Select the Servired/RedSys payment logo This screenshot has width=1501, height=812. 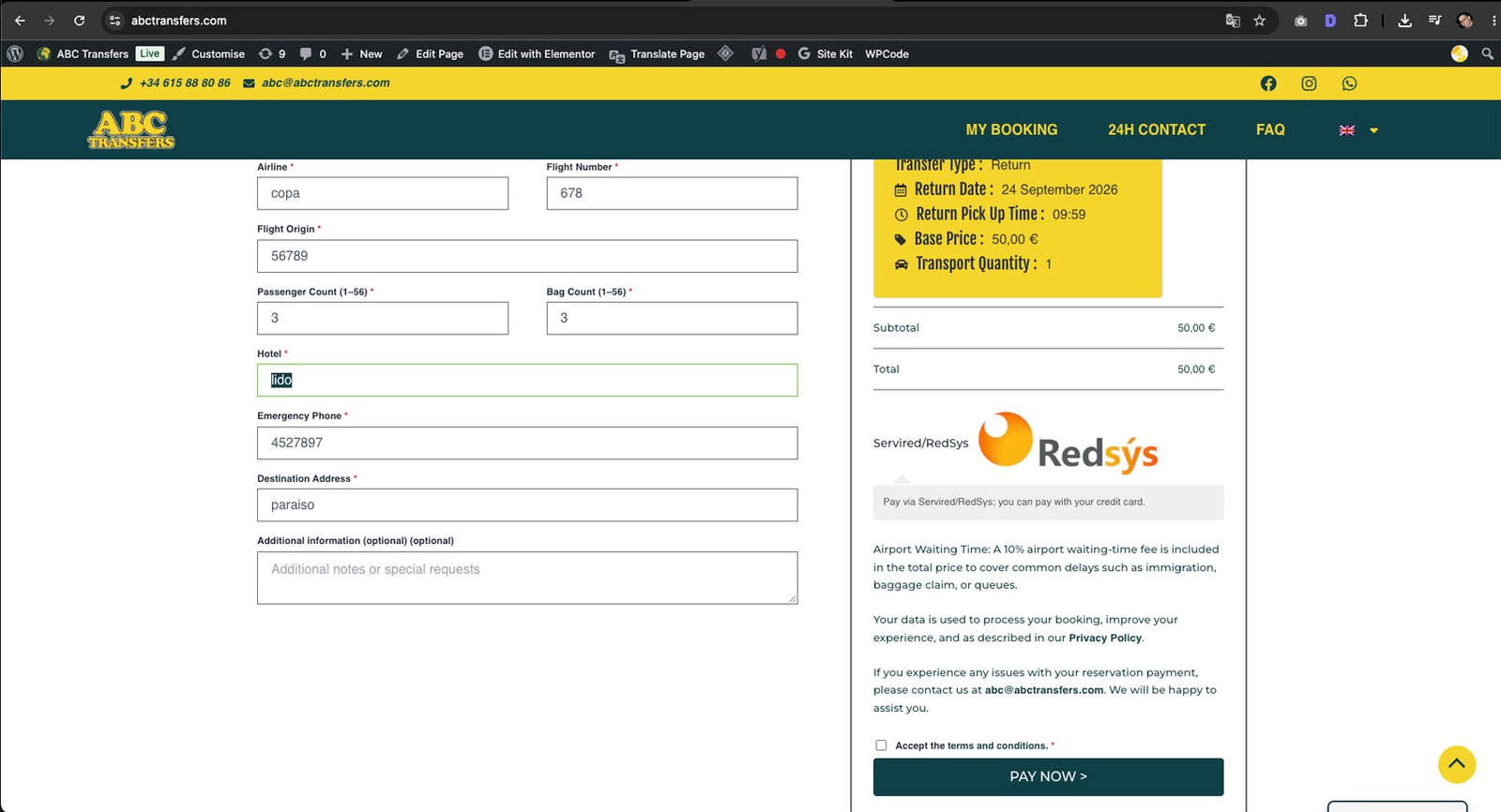coord(1068,443)
